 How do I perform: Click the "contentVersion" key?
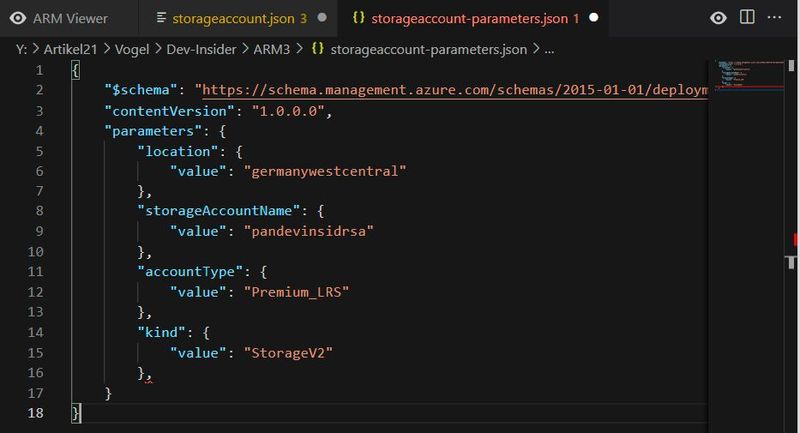(x=169, y=111)
